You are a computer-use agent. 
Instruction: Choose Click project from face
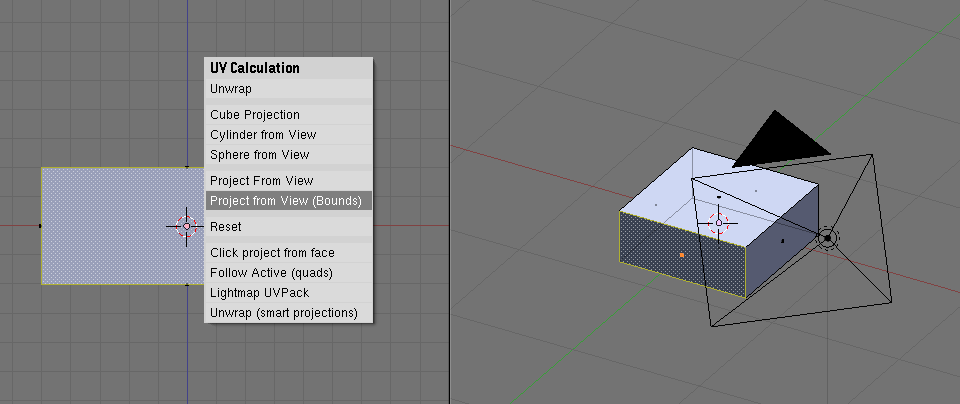(288, 253)
